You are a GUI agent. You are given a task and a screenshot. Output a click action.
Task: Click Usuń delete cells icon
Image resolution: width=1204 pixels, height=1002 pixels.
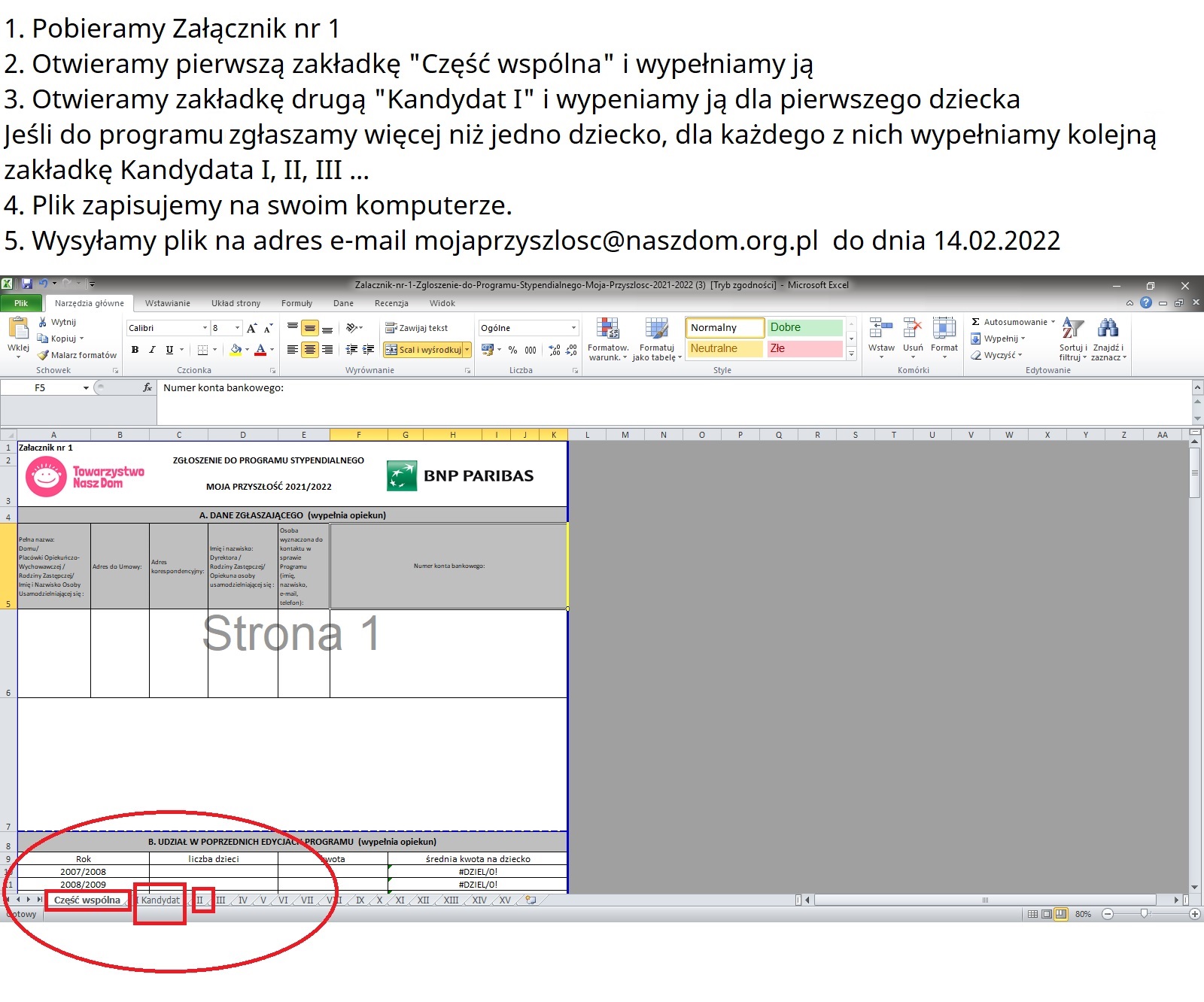click(x=913, y=328)
